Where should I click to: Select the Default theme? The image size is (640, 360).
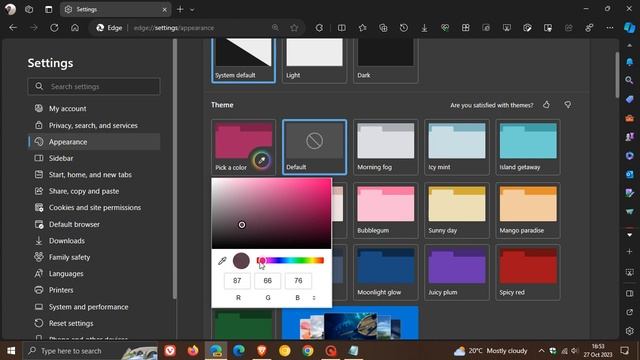pos(314,147)
